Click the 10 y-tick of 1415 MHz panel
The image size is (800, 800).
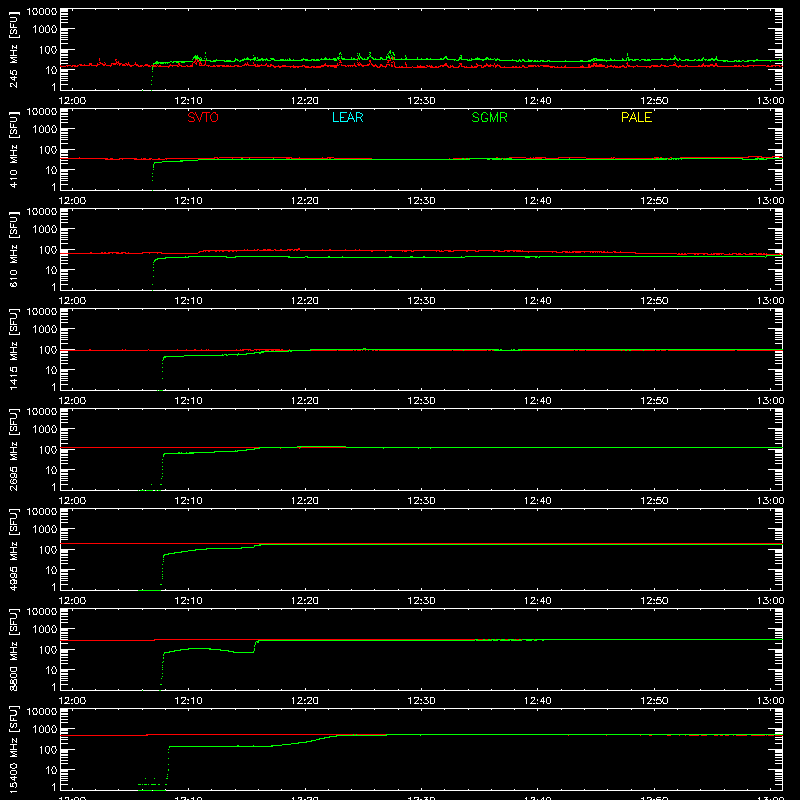51,370
